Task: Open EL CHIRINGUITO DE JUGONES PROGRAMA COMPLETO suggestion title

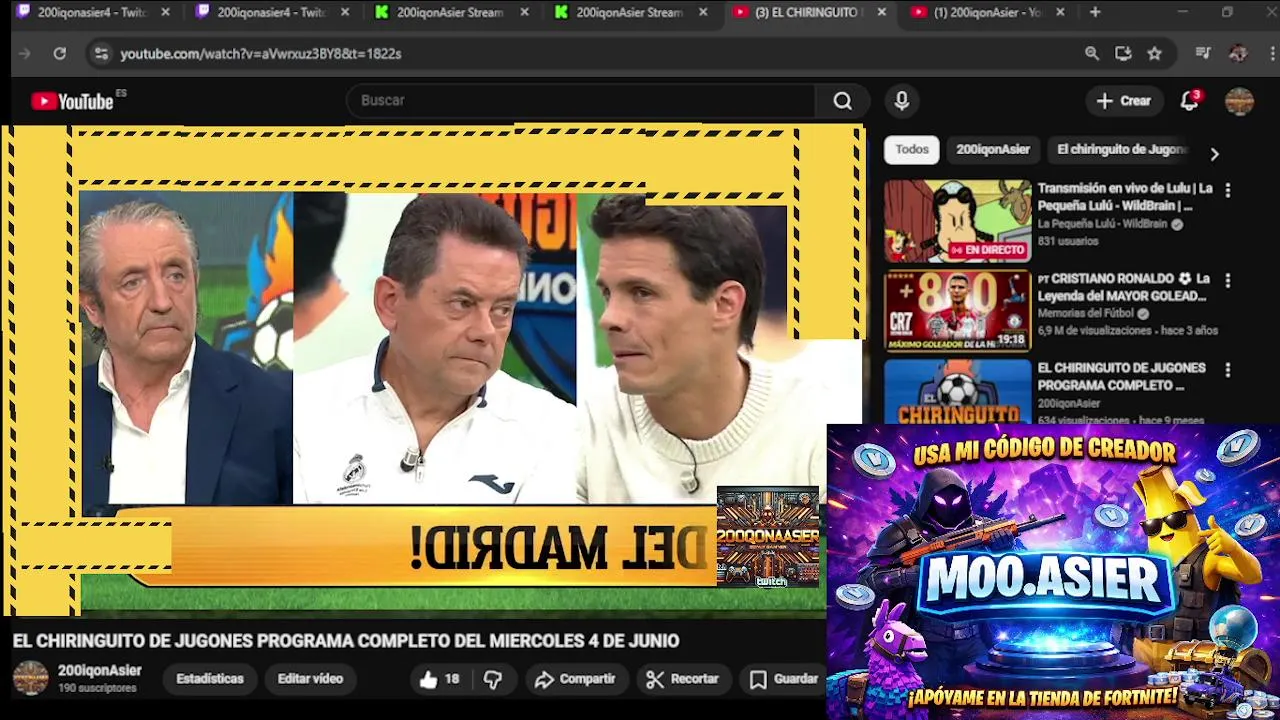Action: (1121, 377)
